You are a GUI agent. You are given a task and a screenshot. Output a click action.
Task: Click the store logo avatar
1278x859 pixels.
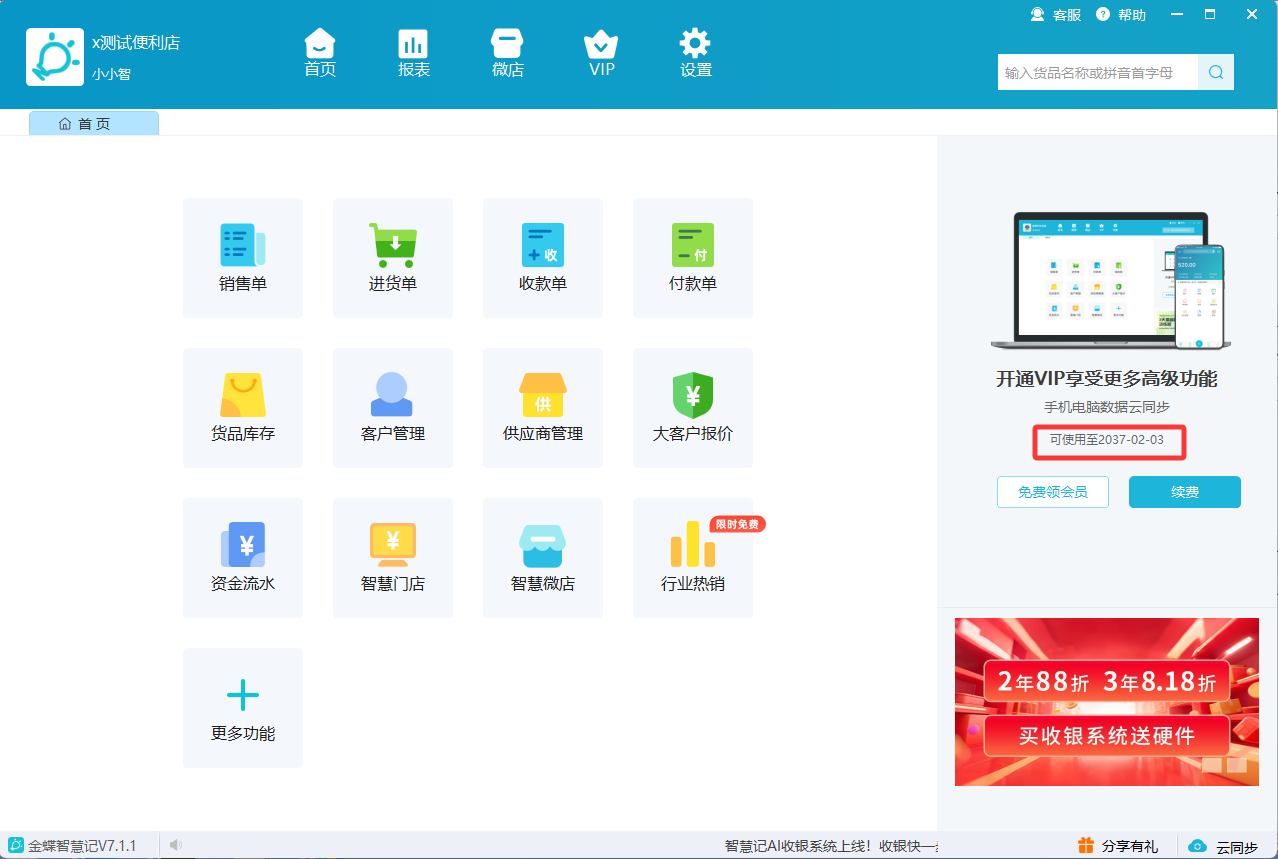[x=55, y=57]
